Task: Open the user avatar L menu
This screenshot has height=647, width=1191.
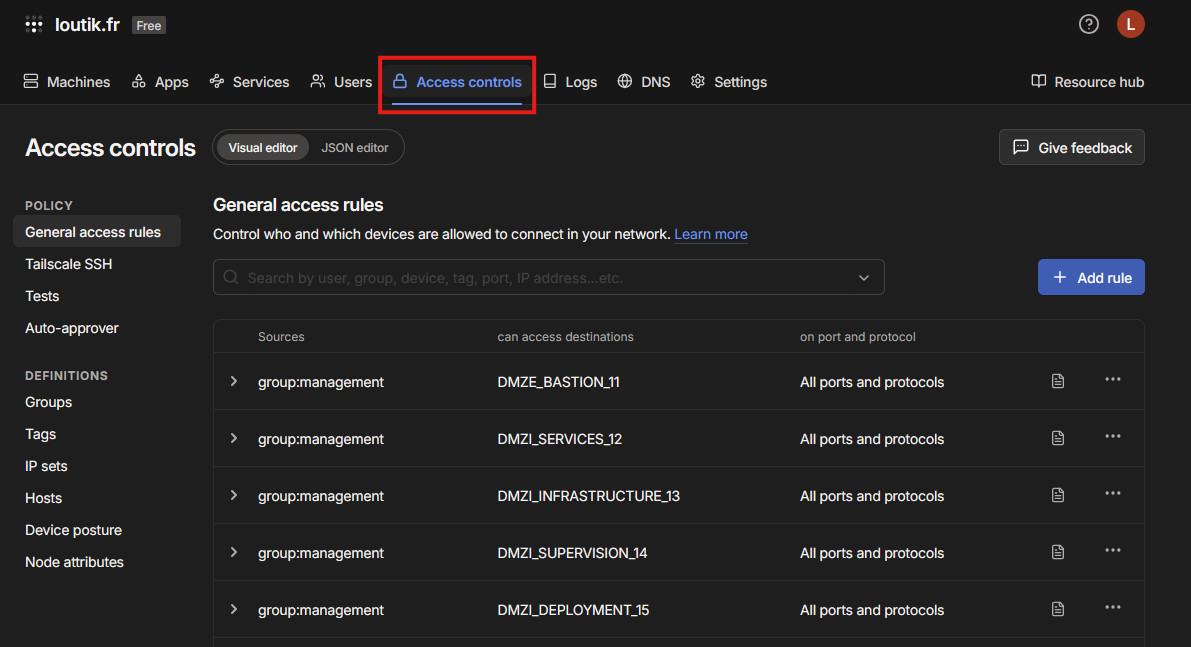Action: click(x=1130, y=24)
